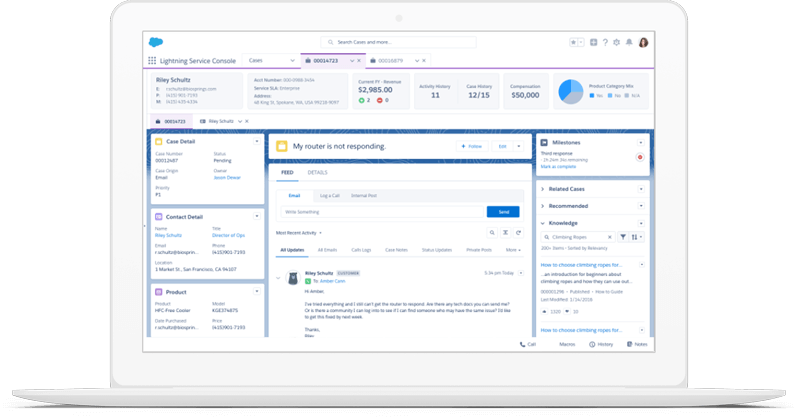Click the blue Send button

[502, 212]
